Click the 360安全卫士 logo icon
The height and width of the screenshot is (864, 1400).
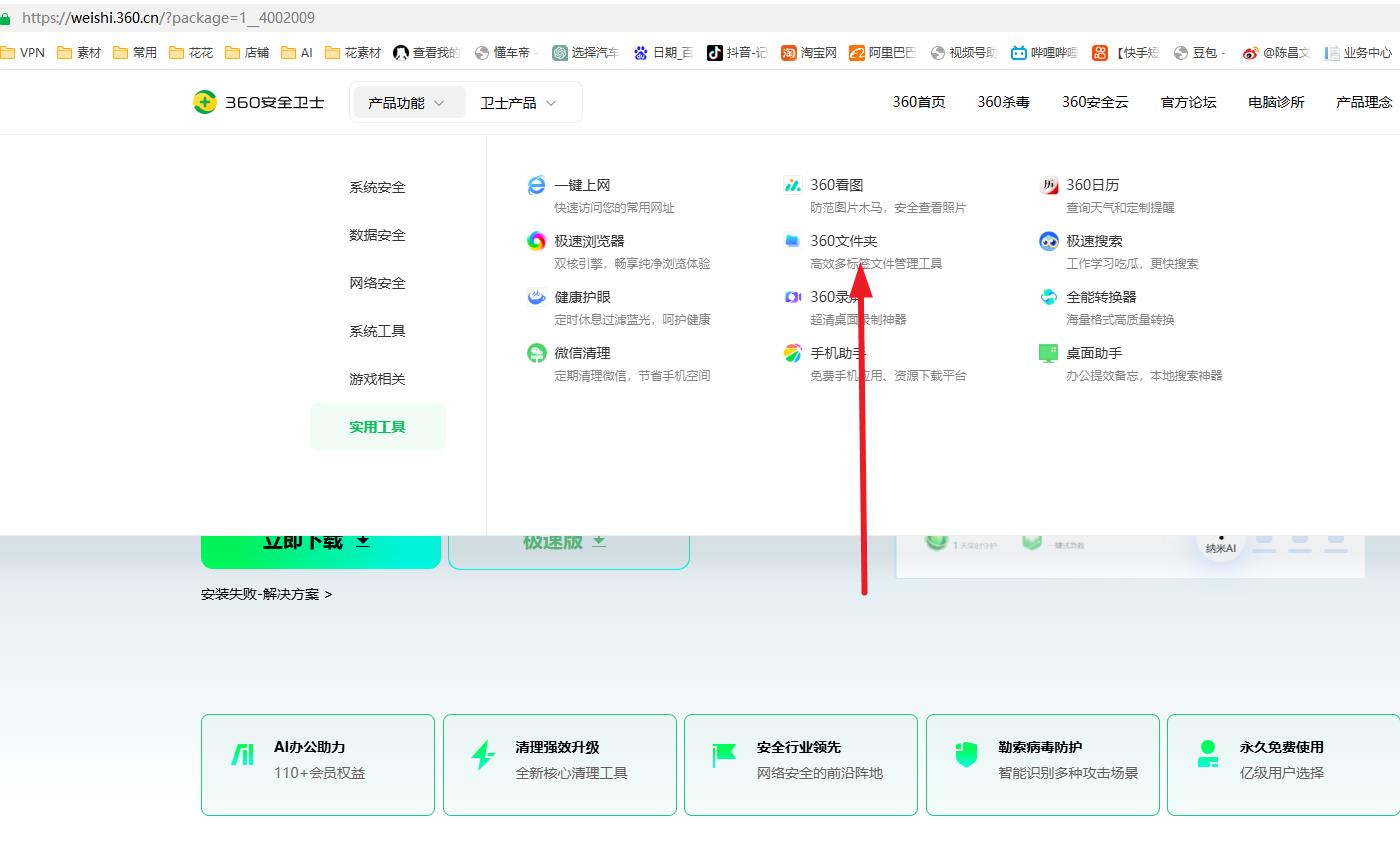point(204,102)
